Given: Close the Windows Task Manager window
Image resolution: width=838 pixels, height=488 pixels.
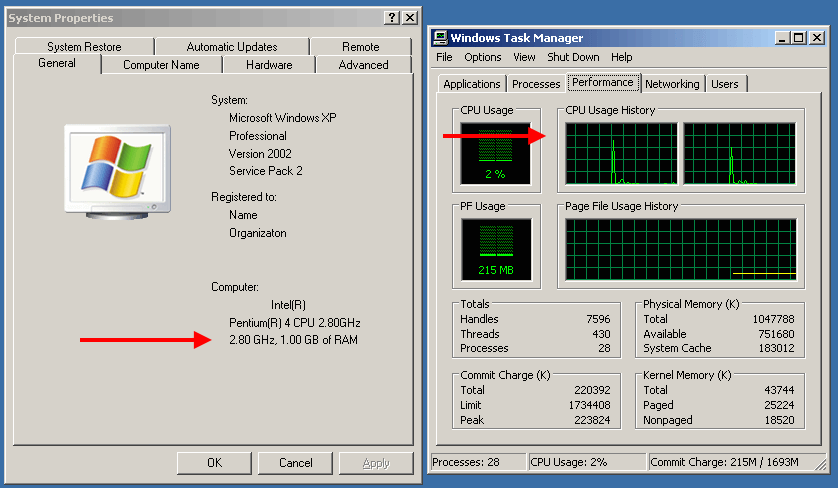Looking at the screenshot, I should tap(817, 38).
